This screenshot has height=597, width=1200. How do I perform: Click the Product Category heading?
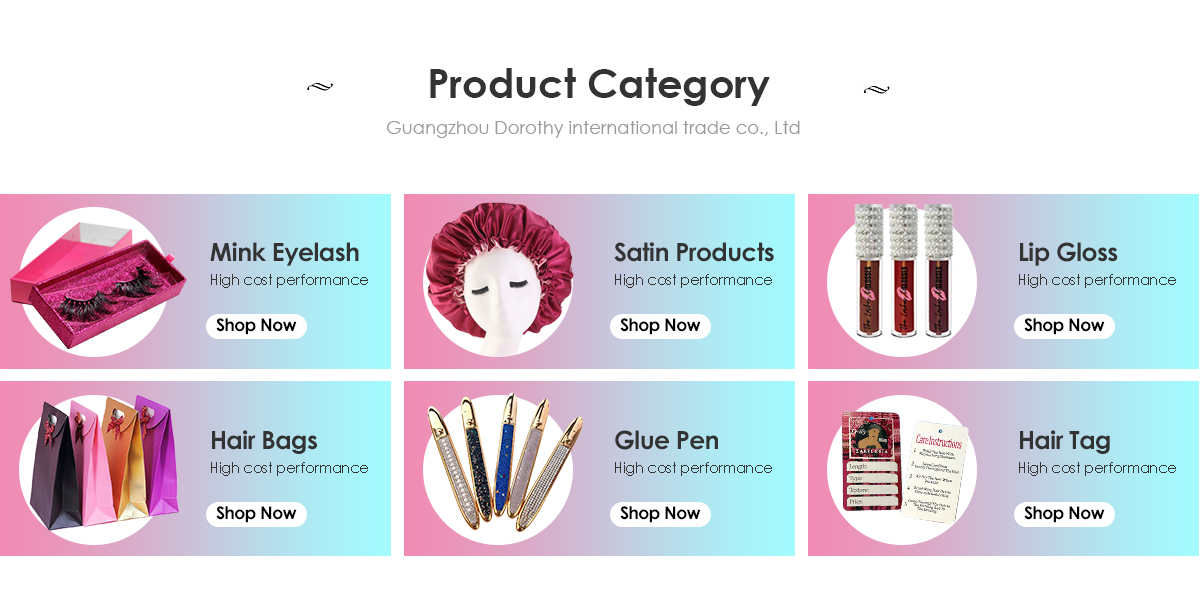pyautogui.click(x=598, y=85)
